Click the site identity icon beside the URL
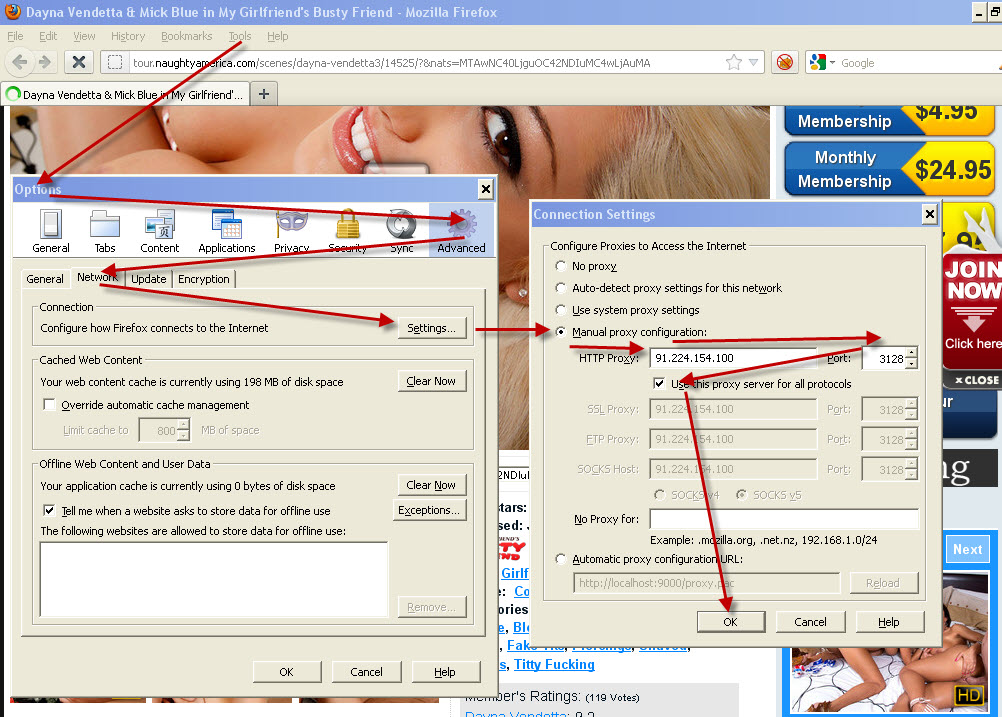 point(114,63)
